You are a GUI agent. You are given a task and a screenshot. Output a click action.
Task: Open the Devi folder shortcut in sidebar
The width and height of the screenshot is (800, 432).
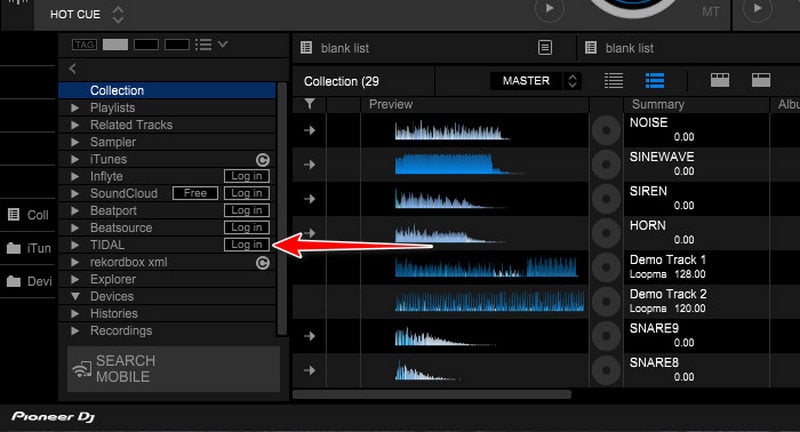click(x=28, y=281)
